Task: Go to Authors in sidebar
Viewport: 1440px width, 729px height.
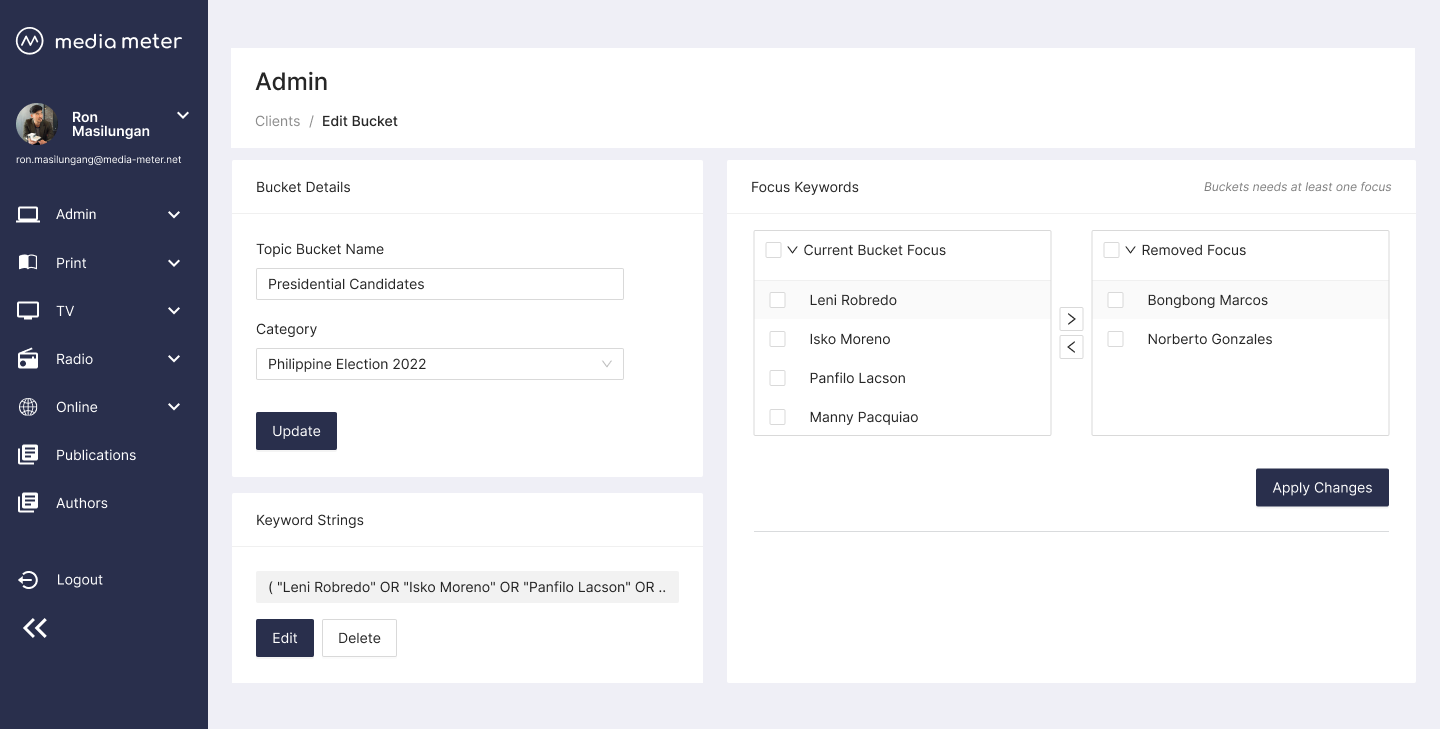Action: click(81, 503)
